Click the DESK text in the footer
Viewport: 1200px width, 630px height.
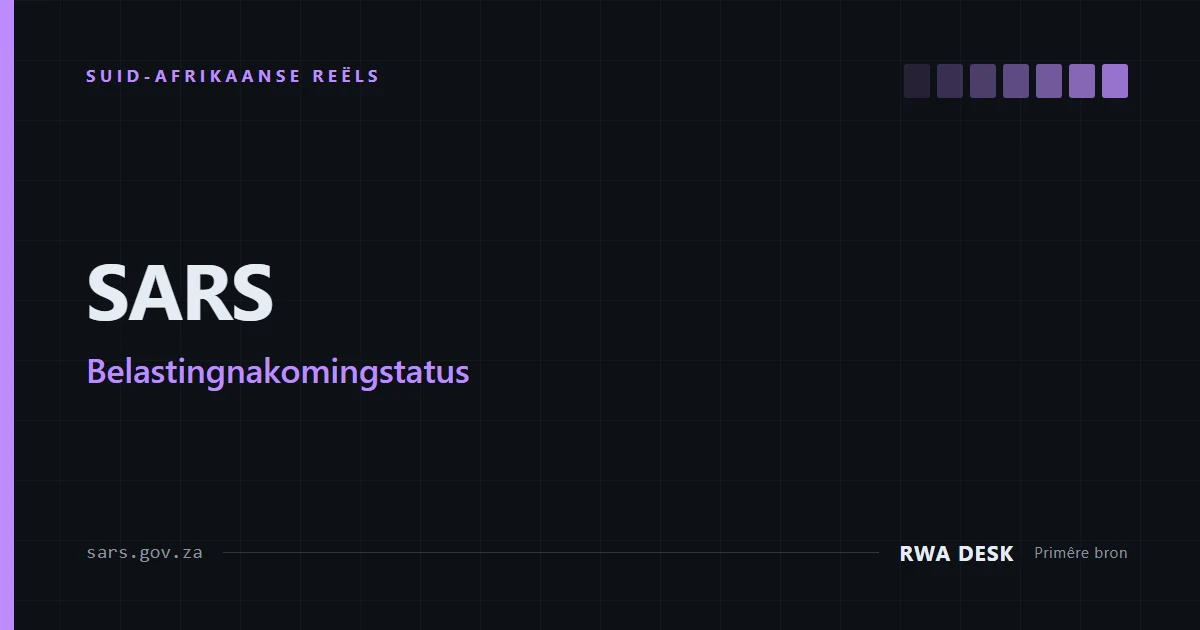[x=985, y=553]
